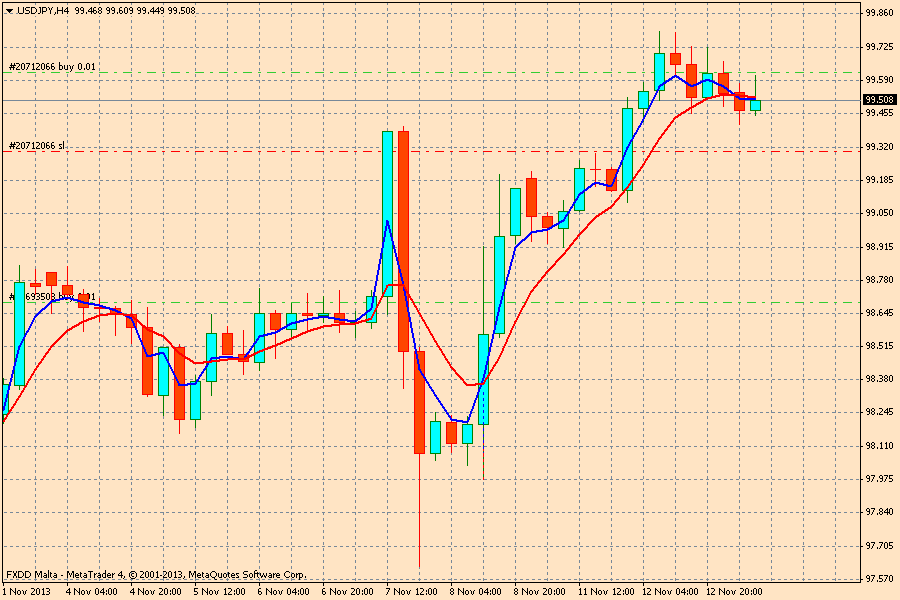Viewport: 900px width, 600px height.
Task: Click the 97.570 price scale label
Action: point(879,579)
